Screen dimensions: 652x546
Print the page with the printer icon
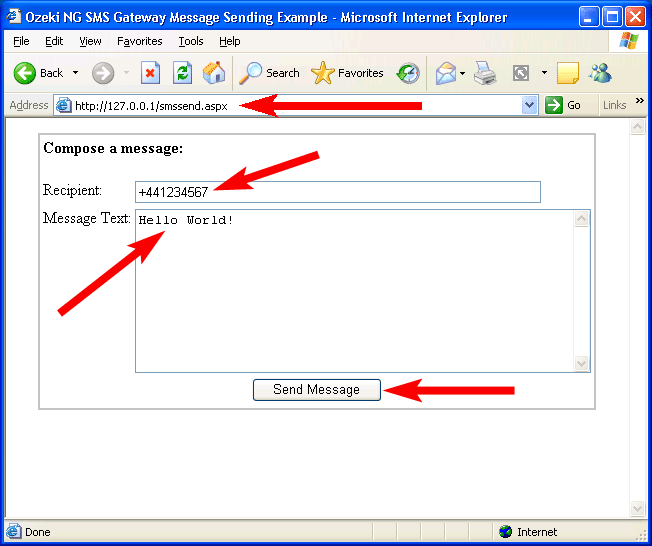click(x=485, y=73)
